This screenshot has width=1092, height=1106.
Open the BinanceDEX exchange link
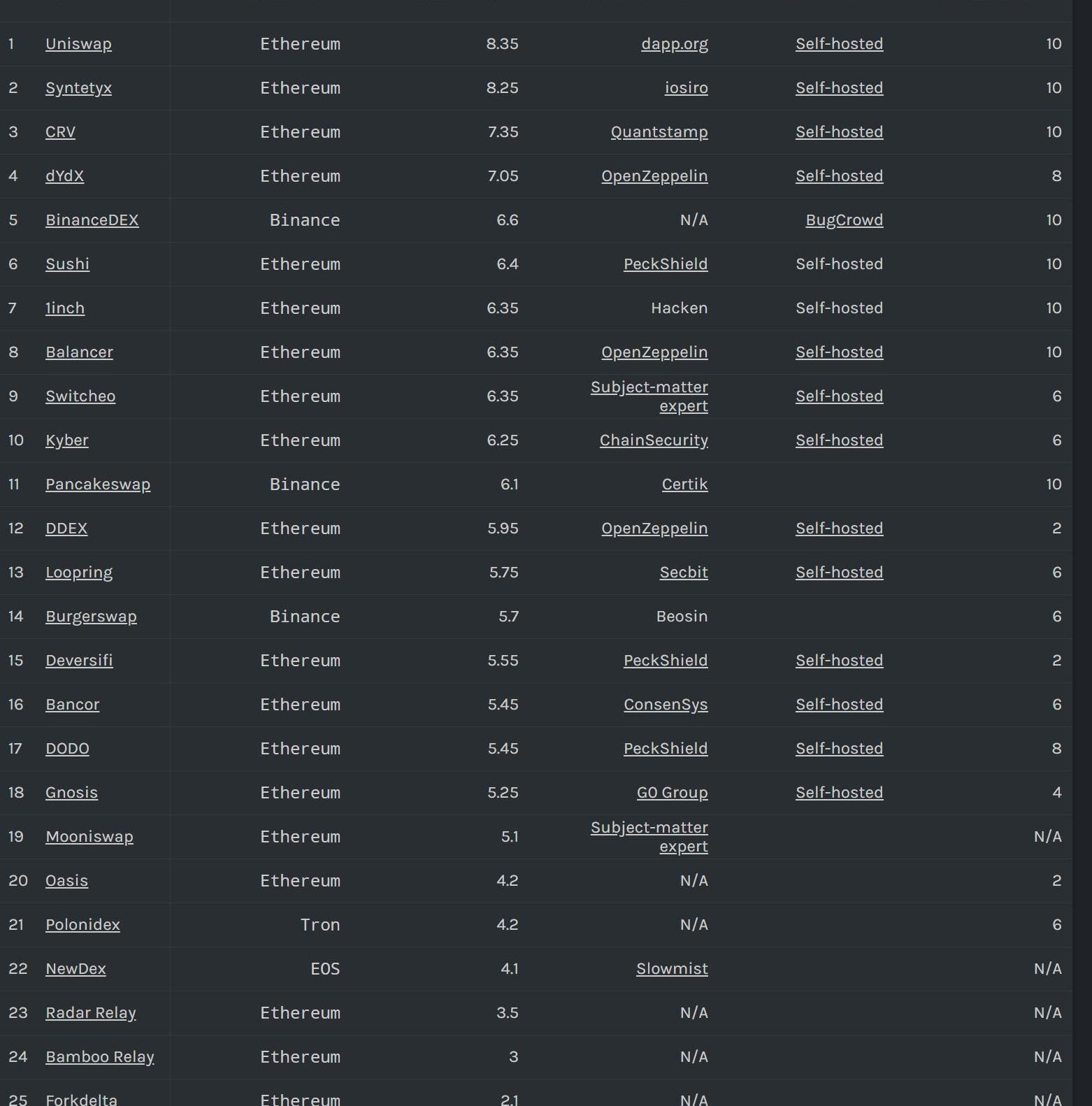pos(92,220)
